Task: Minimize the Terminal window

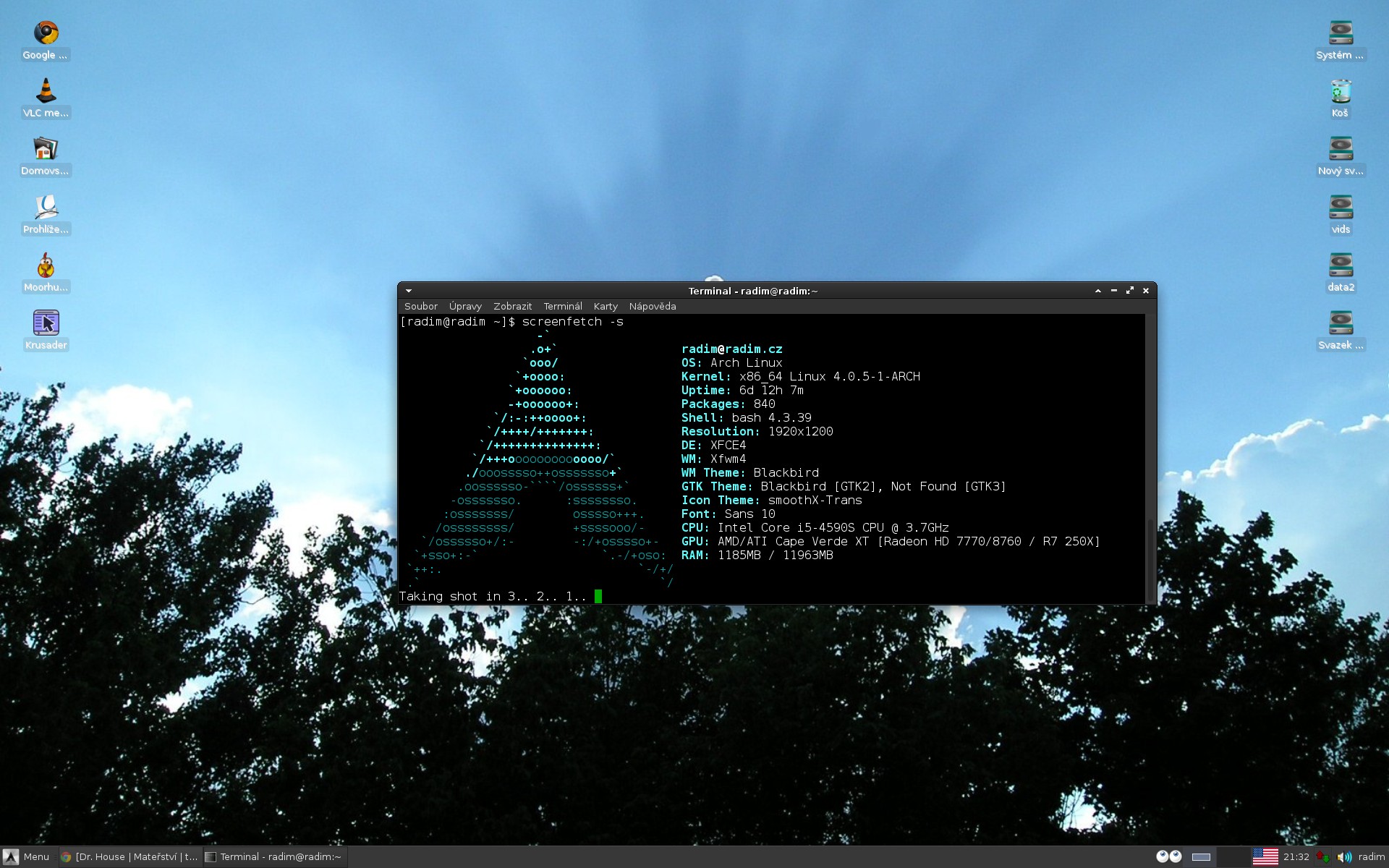Action: [x=1114, y=291]
